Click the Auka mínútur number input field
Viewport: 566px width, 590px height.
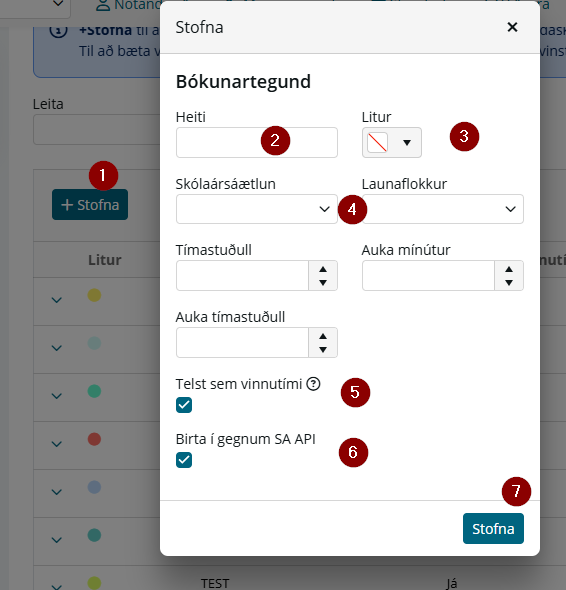click(428, 275)
